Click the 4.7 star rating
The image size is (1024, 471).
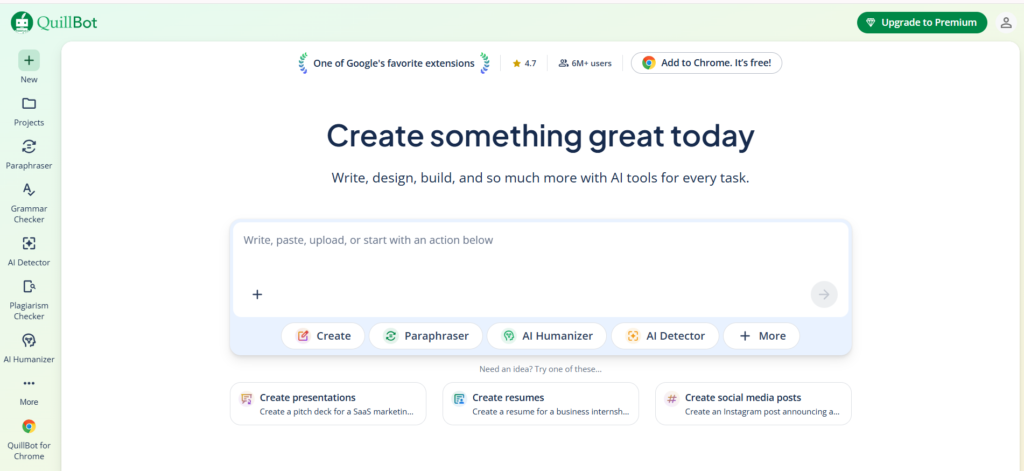click(x=524, y=63)
